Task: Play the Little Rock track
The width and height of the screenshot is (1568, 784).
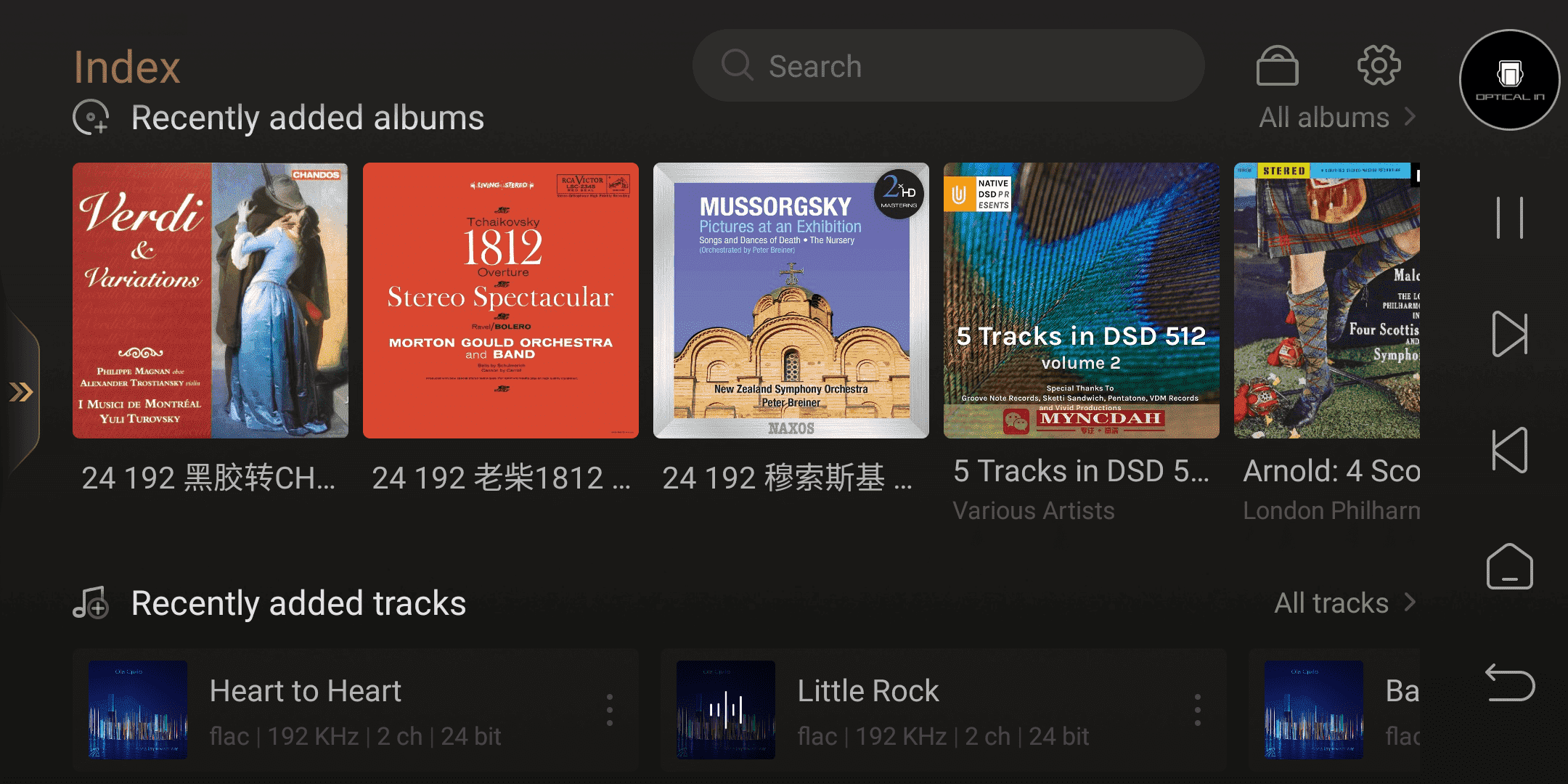Action: coord(944,710)
